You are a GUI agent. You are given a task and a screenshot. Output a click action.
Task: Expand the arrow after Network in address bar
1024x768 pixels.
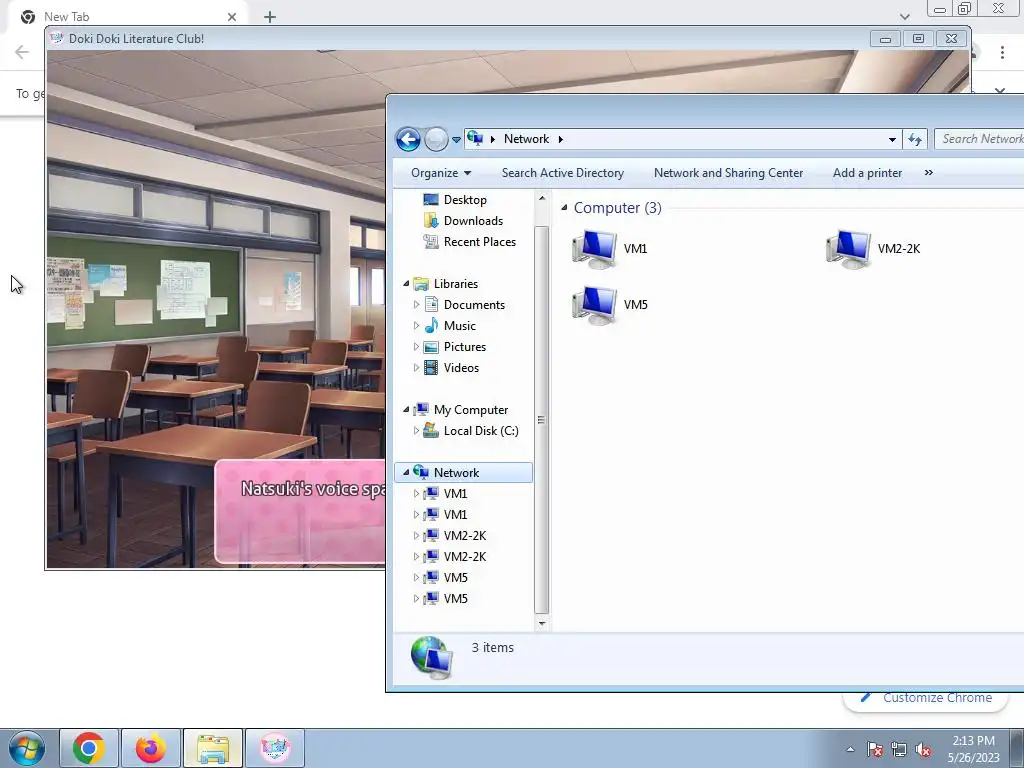tap(560, 139)
